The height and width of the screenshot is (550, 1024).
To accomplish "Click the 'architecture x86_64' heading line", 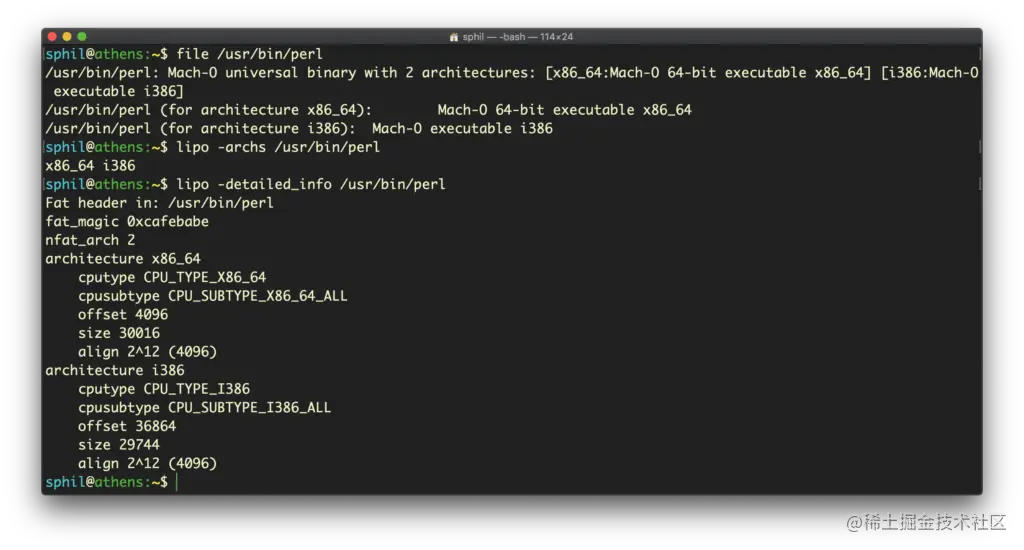I will [x=123, y=259].
